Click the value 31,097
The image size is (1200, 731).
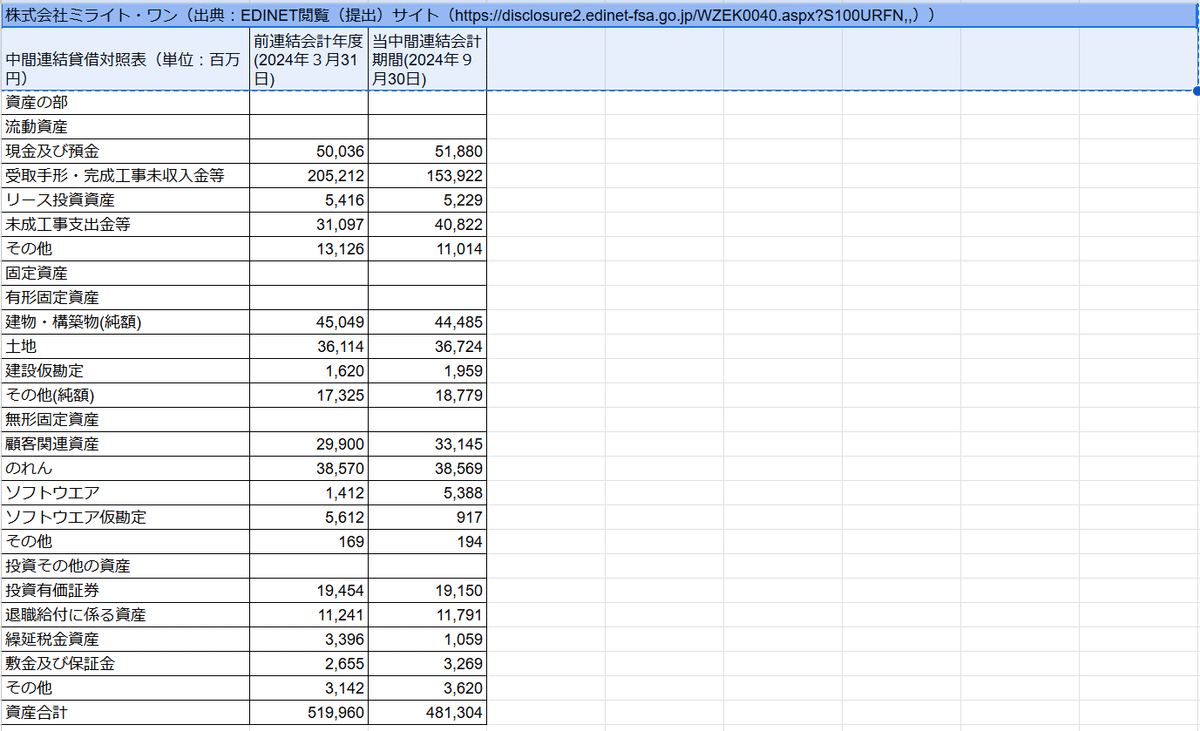[309, 224]
